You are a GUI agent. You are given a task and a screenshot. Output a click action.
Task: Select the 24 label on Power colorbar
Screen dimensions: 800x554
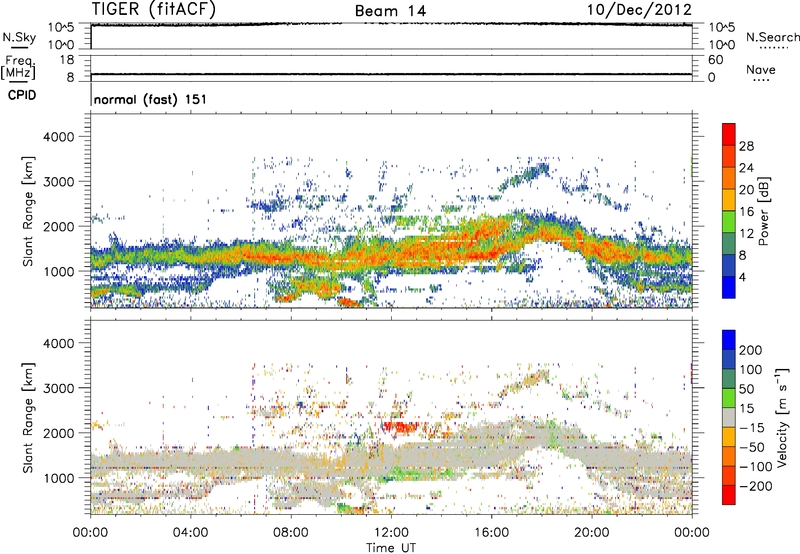tap(746, 168)
